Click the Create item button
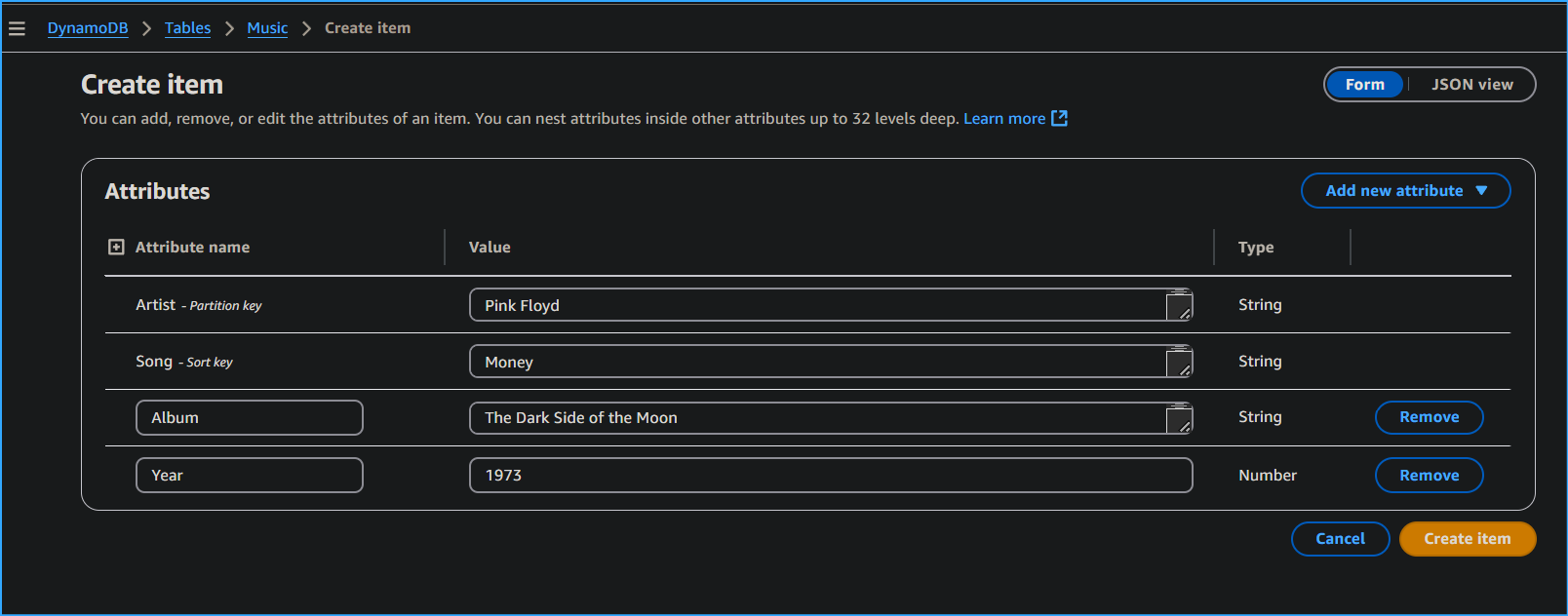 [1467, 539]
